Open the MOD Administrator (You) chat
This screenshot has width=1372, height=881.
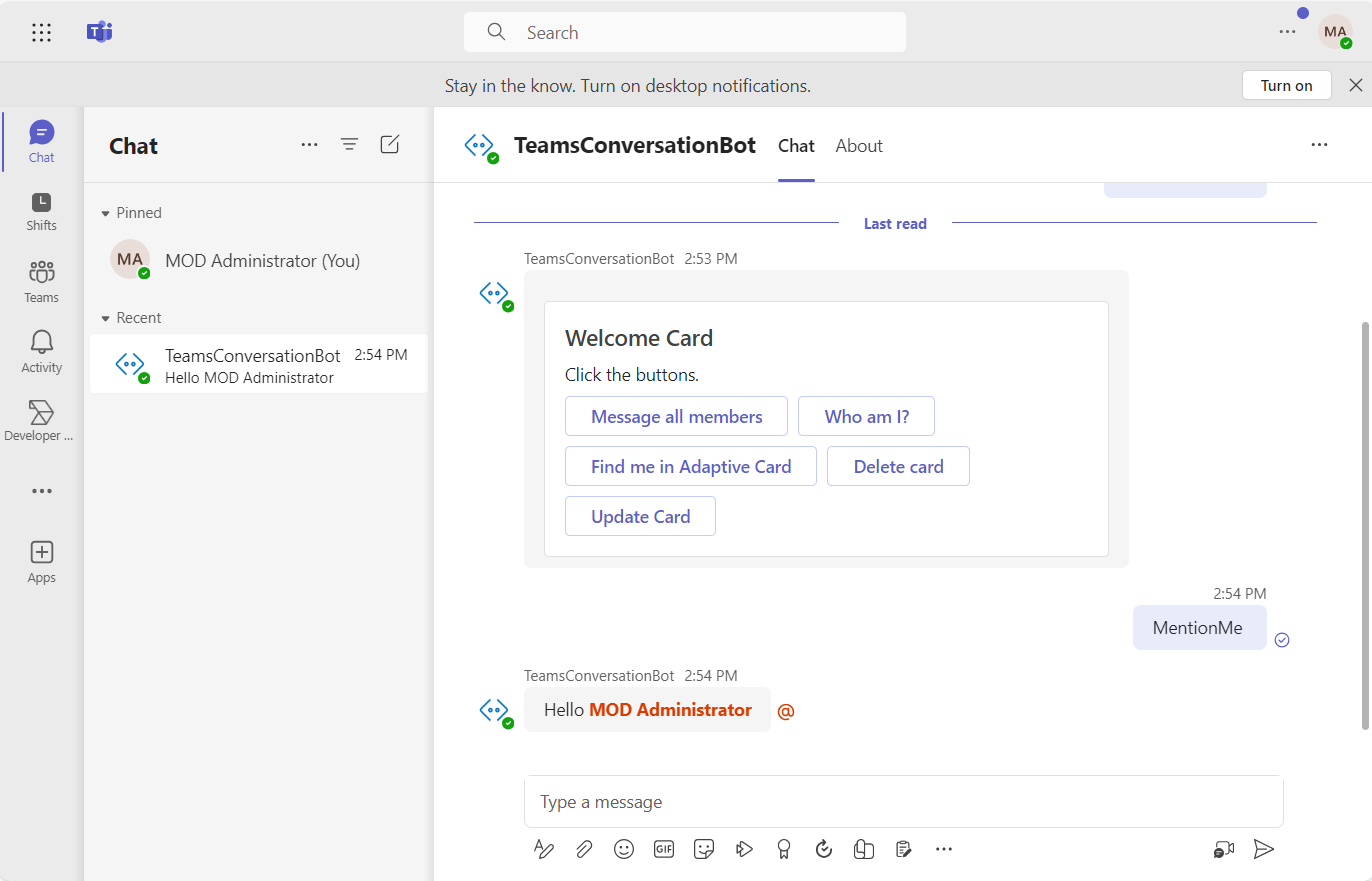pyautogui.click(x=258, y=260)
